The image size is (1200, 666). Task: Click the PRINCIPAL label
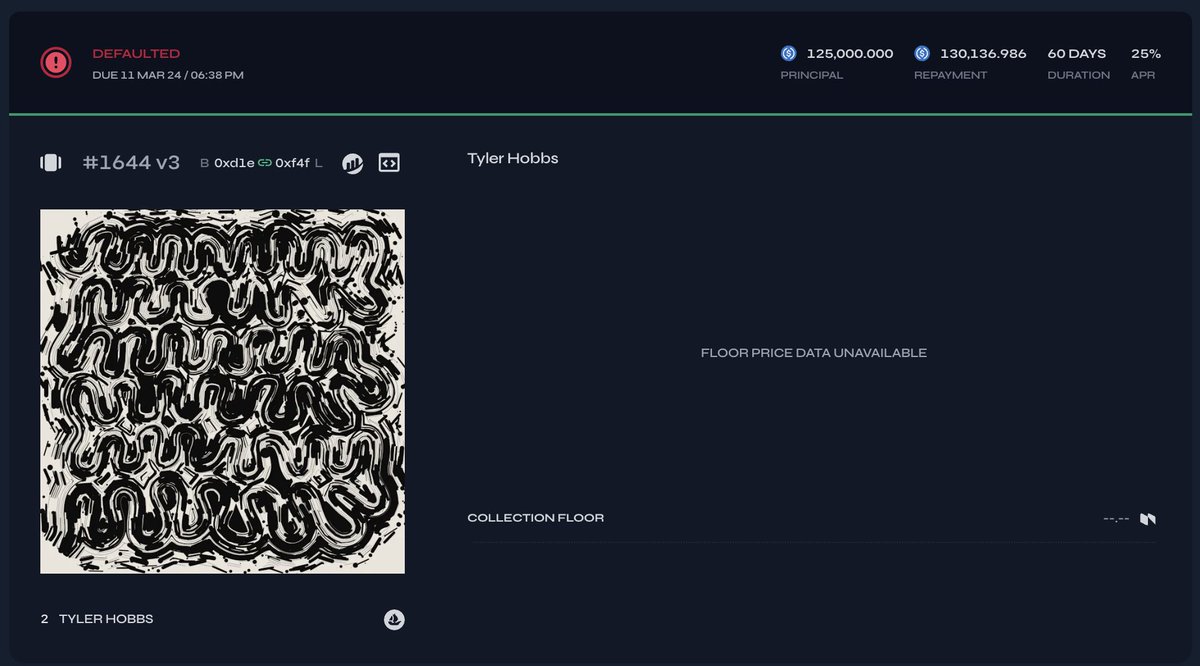click(812, 75)
